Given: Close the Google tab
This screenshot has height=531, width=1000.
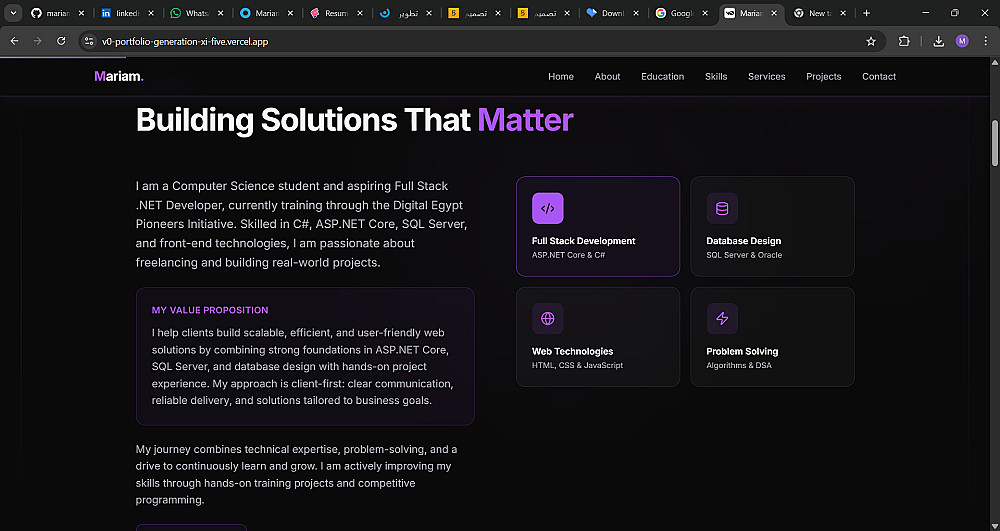Looking at the screenshot, I should [x=705, y=13].
